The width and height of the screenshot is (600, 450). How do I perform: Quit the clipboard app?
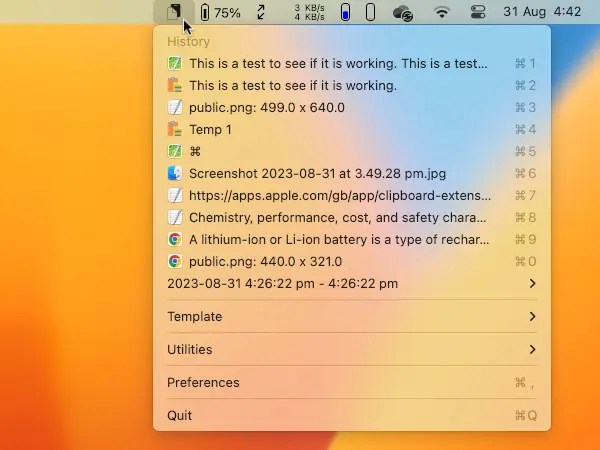(x=352, y=415)
